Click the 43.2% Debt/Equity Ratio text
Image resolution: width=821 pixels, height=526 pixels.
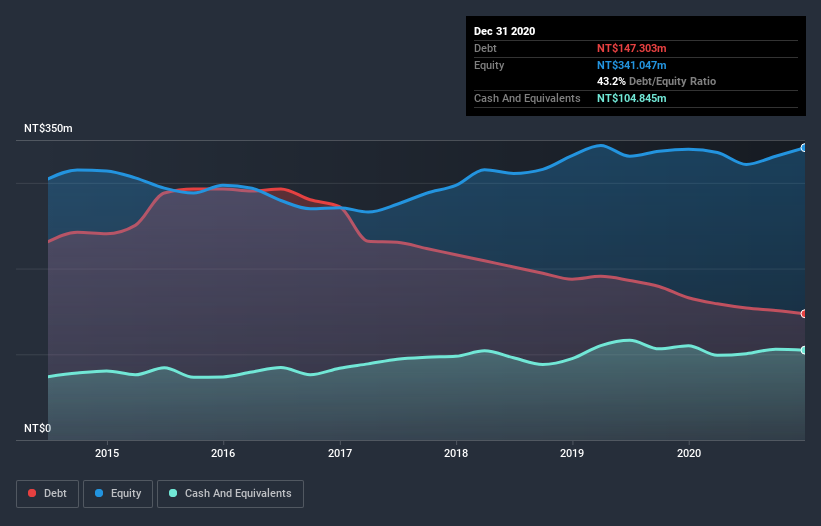click(657, 82)
